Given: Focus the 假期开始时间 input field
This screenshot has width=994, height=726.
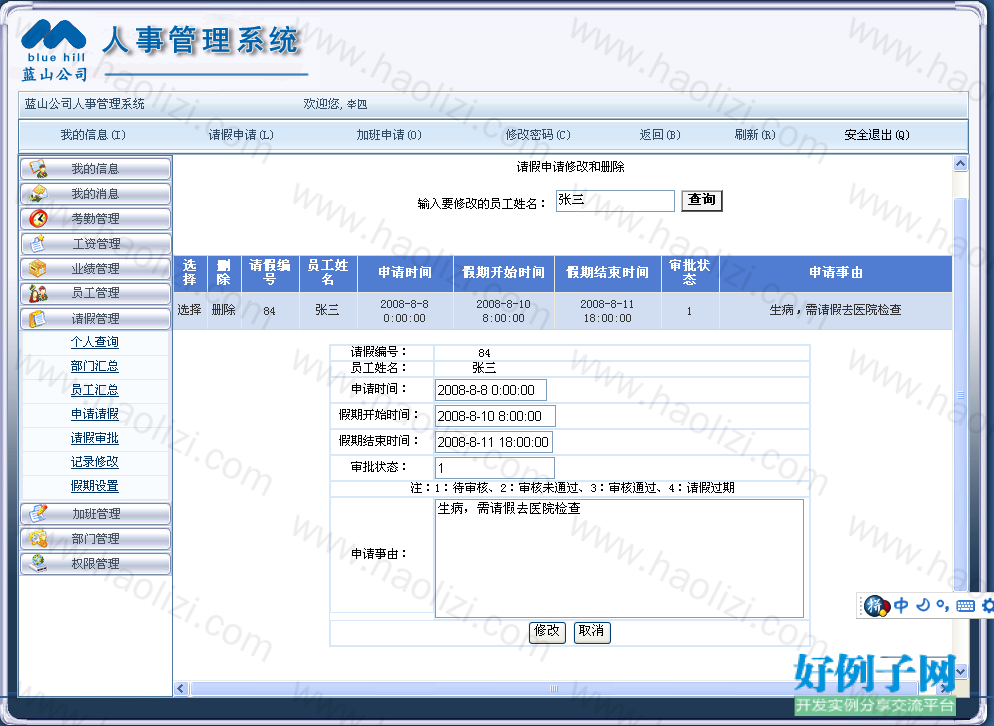Looking at the screenshot, I should tap(495, 416).
